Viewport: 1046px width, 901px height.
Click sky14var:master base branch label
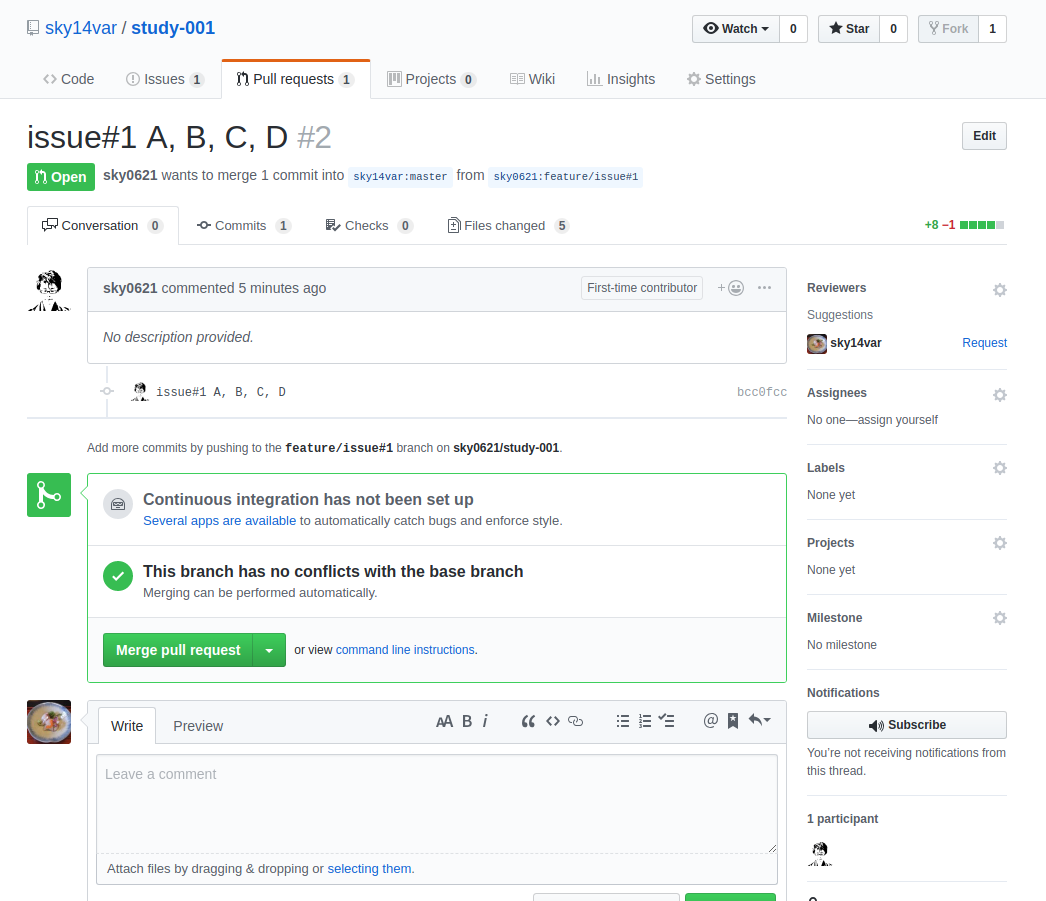tap(400, 177)
